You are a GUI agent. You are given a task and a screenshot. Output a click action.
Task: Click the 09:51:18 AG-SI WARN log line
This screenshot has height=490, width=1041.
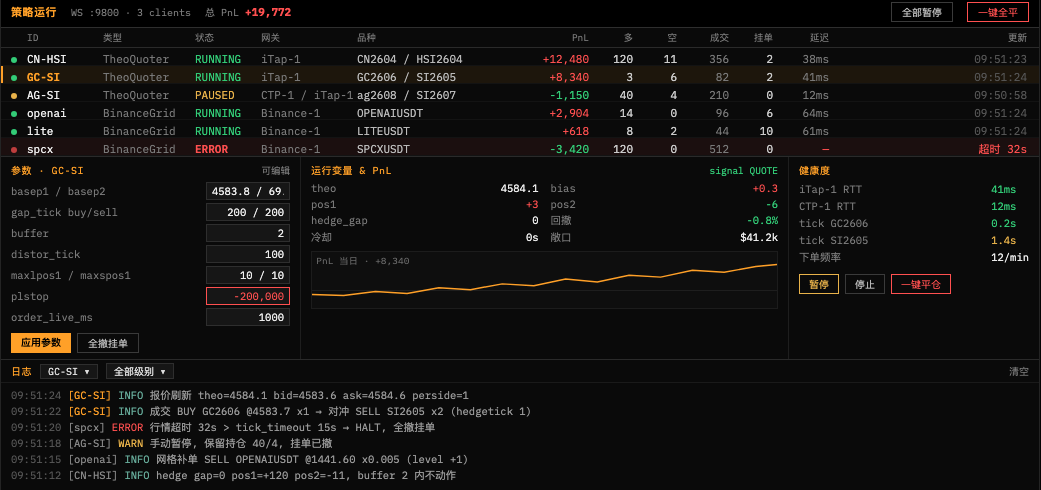(x=171, y=443)
